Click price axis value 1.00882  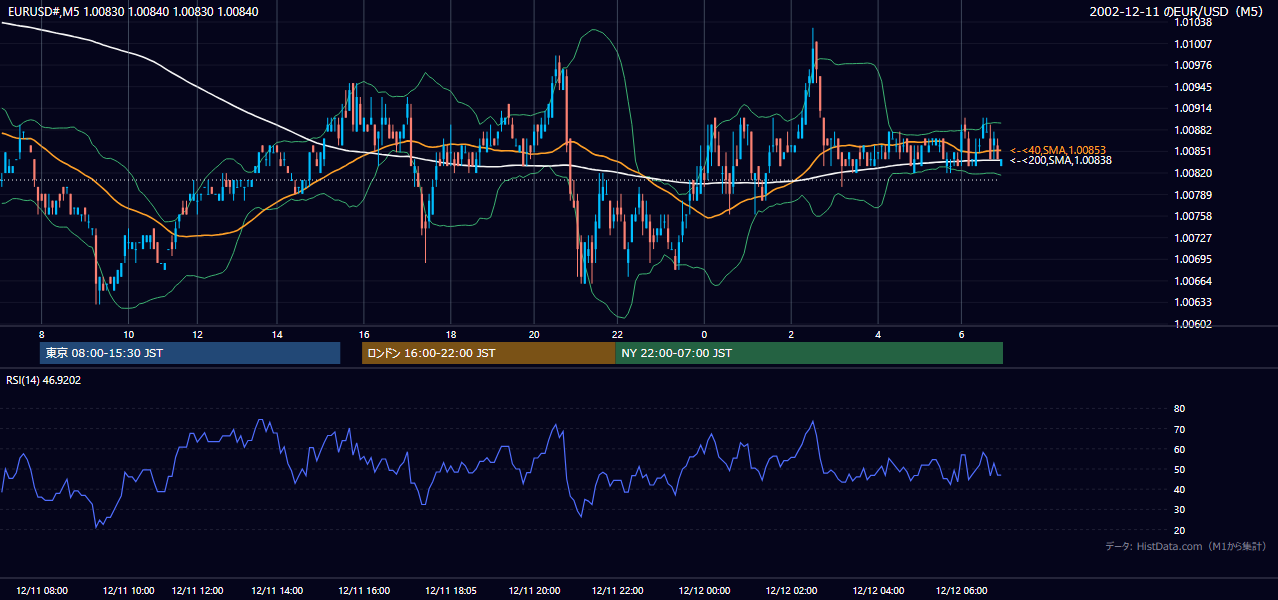click(x=1193, y=130)
